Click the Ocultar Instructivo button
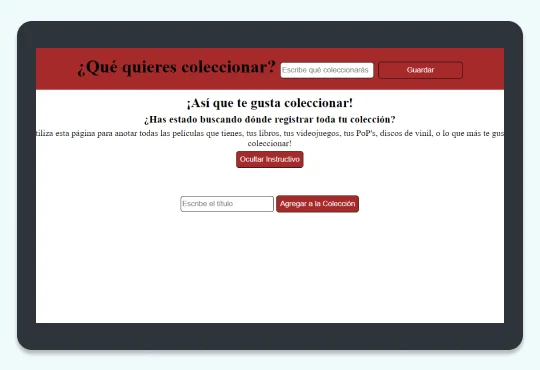This screenshot has width=540, height=370. [x=270, y=160]
